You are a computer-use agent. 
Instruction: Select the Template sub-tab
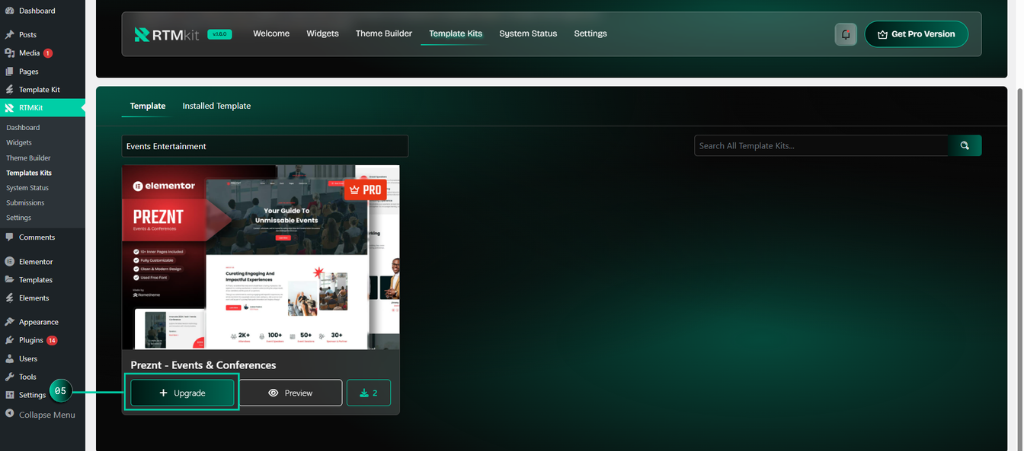click(x=148, y=106)
